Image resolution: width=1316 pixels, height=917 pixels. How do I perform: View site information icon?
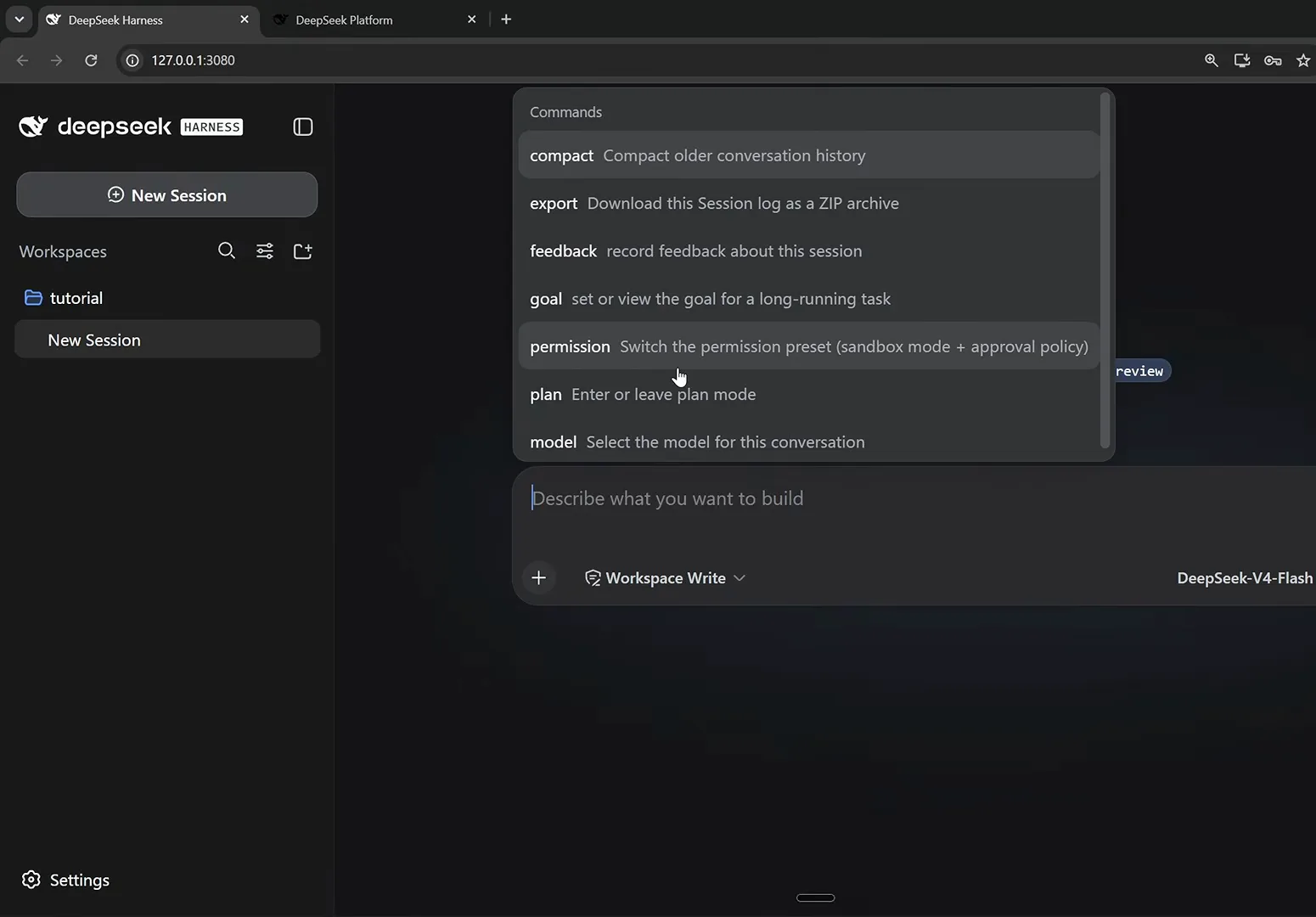tap(132, 60)
